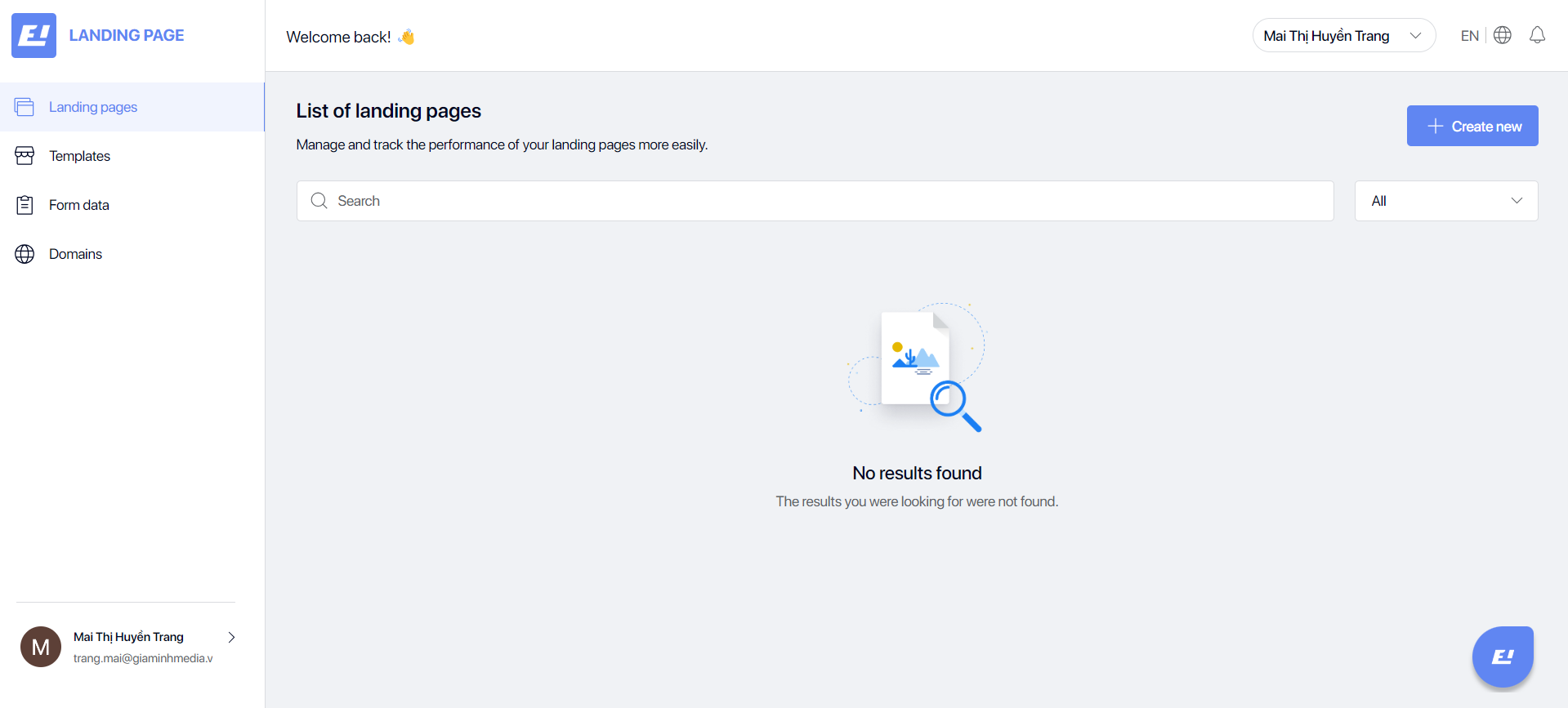Image resolution: width=1568 pixels, height=708 pixels.
Task: Click the Form data clipboard icon
Action: (25, 205)
